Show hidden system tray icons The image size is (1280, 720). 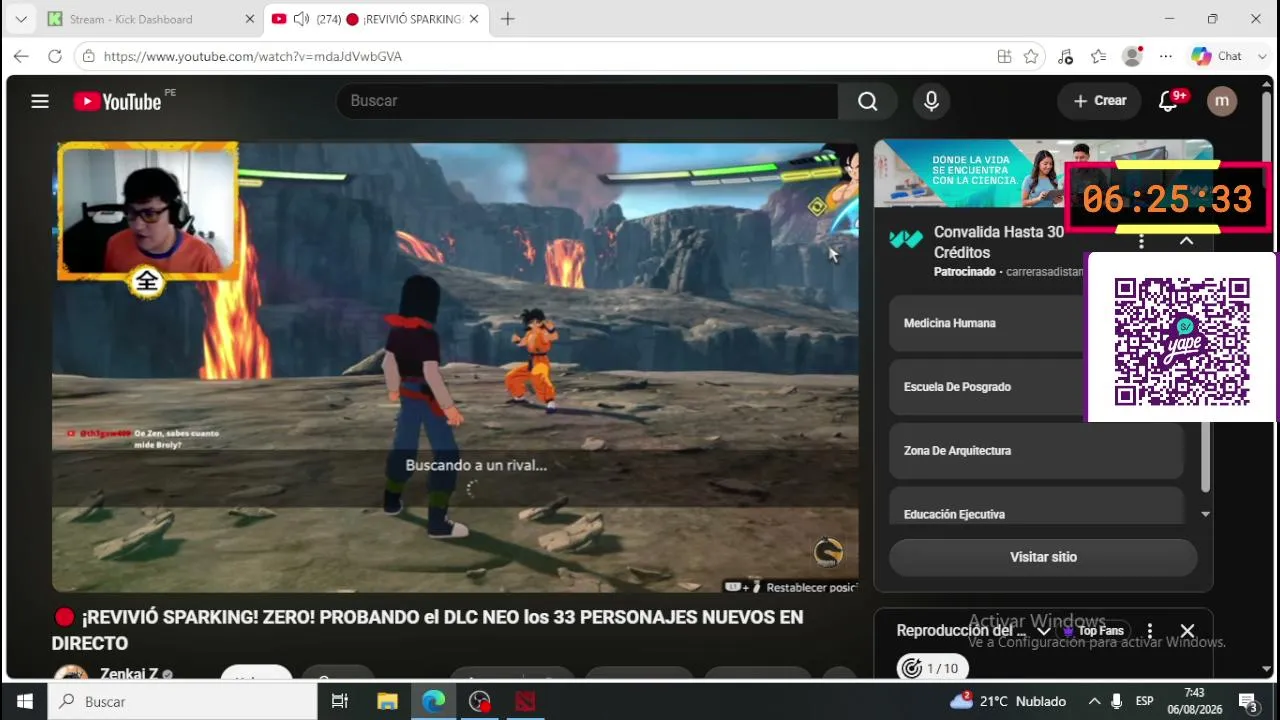[x=1094, y=701]
